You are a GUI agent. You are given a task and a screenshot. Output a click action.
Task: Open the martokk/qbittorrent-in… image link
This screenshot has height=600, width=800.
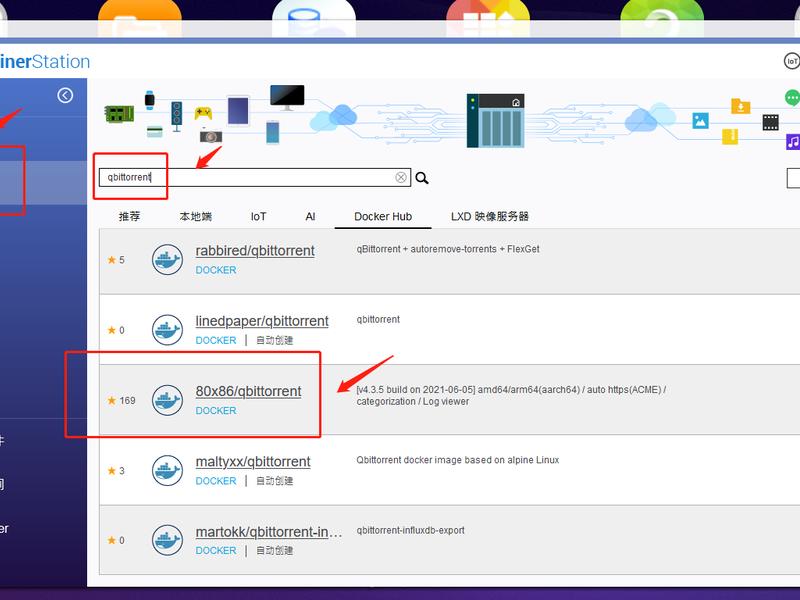click(269, 532)
